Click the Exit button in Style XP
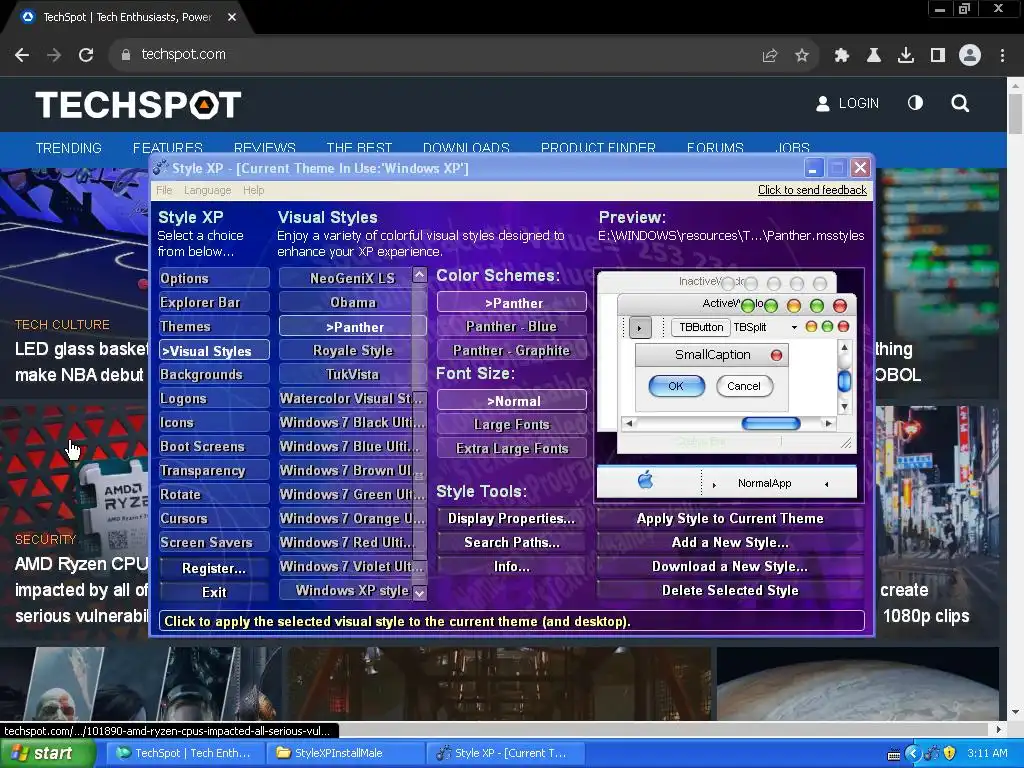 pos(214,592)
